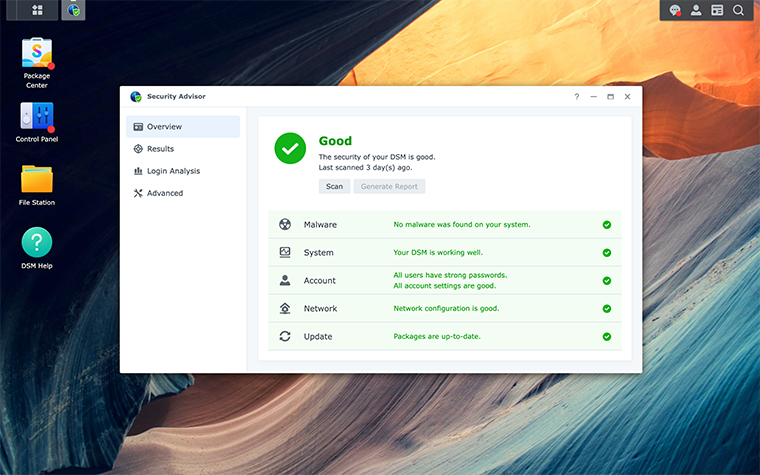
Task: Switch to the Overview tab
Action: 183,127
